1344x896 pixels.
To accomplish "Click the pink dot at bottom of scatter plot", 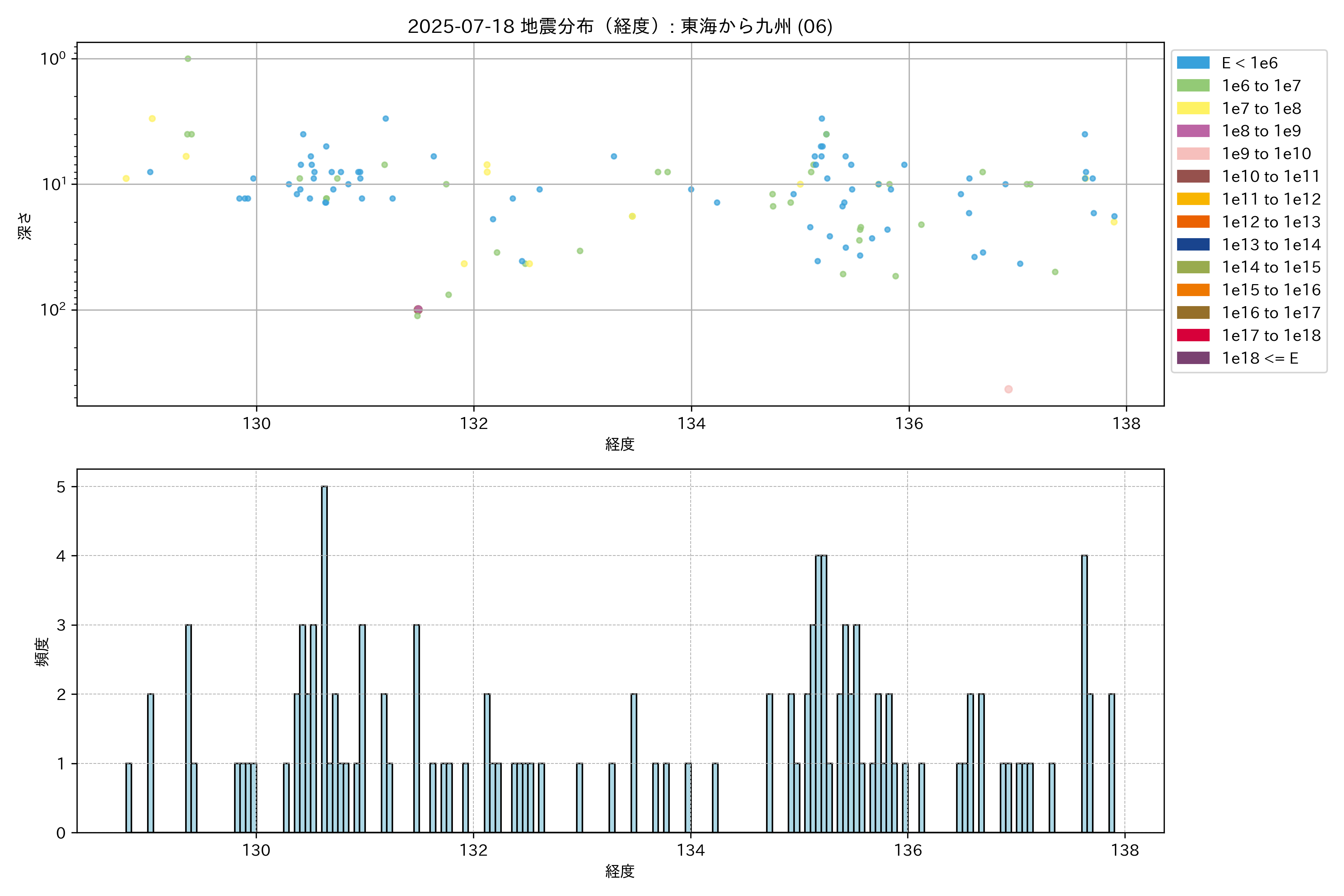I will pos(1008,389).
